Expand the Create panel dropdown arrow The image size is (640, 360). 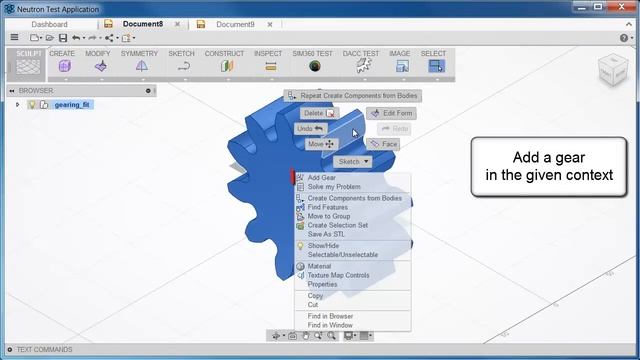pyautogui.click(x=66, y=80)
